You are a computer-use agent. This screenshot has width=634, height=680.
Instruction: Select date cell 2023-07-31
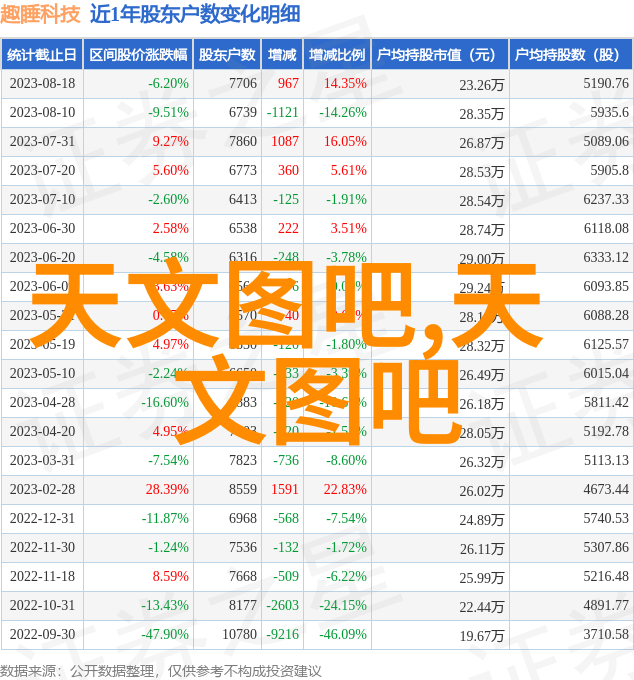pos(42,141)
